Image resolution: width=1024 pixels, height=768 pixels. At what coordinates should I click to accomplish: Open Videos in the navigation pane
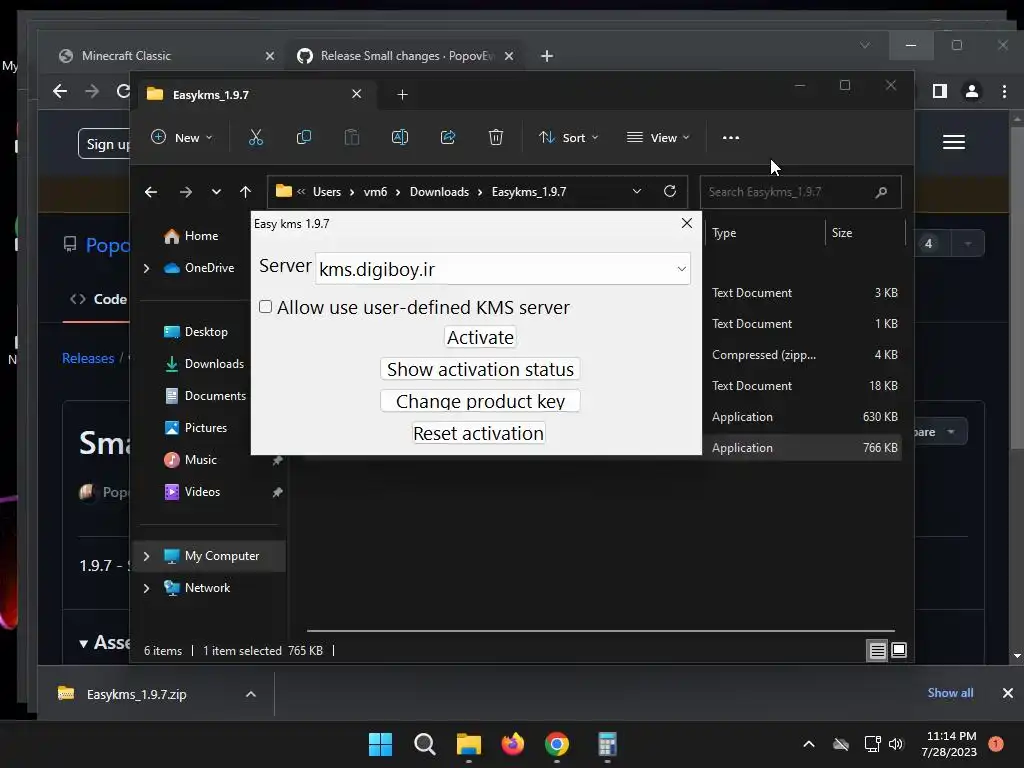tap(192, 492)
